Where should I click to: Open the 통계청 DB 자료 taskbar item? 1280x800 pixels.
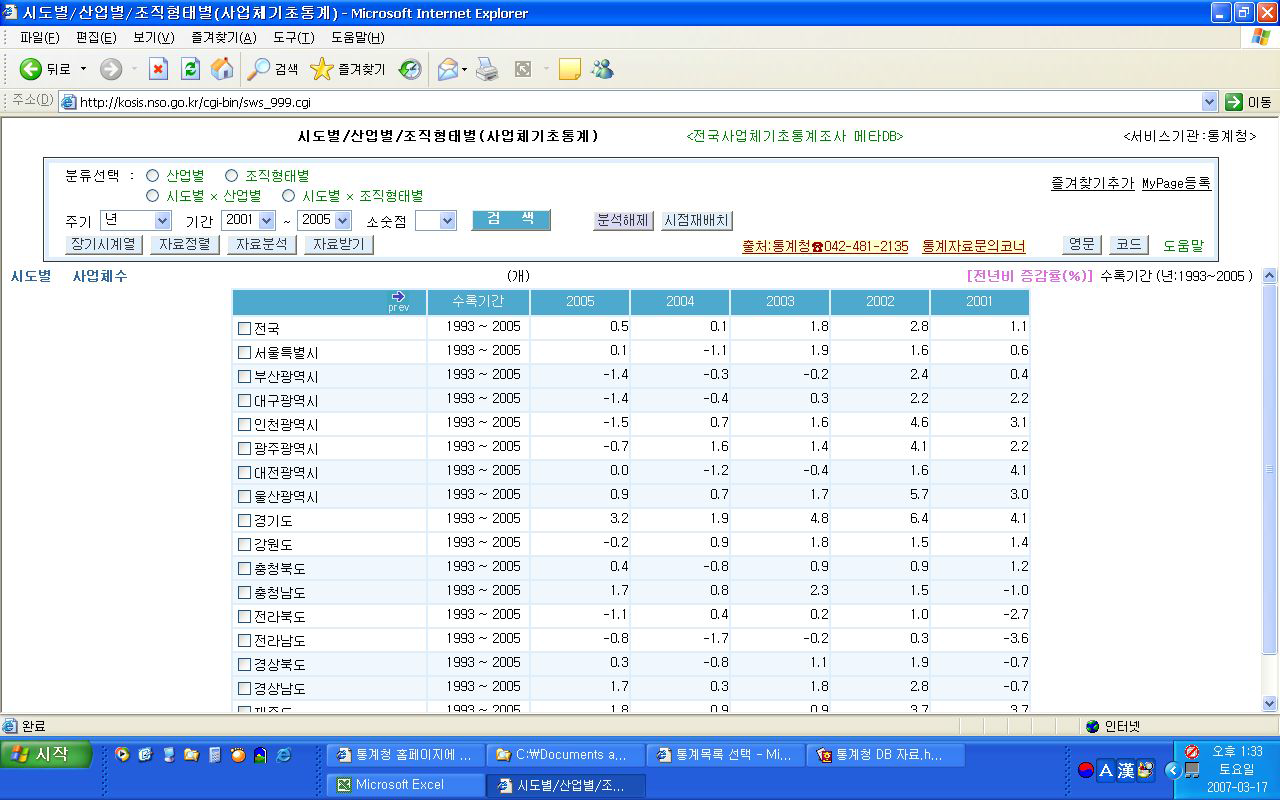pos(885,755)
